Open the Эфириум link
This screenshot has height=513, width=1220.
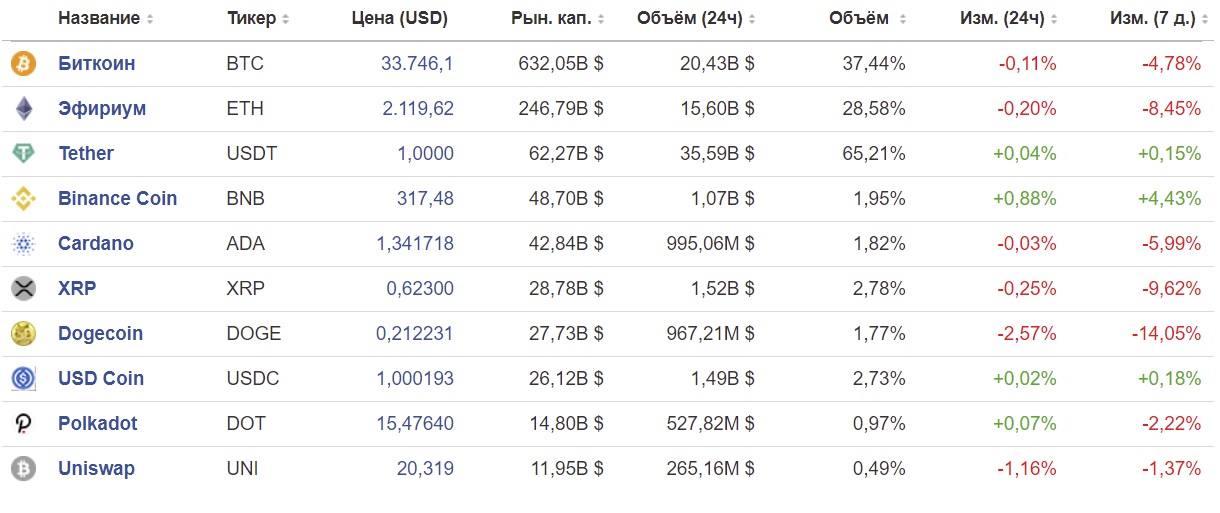pyautogui.click(x=102, y=109)
